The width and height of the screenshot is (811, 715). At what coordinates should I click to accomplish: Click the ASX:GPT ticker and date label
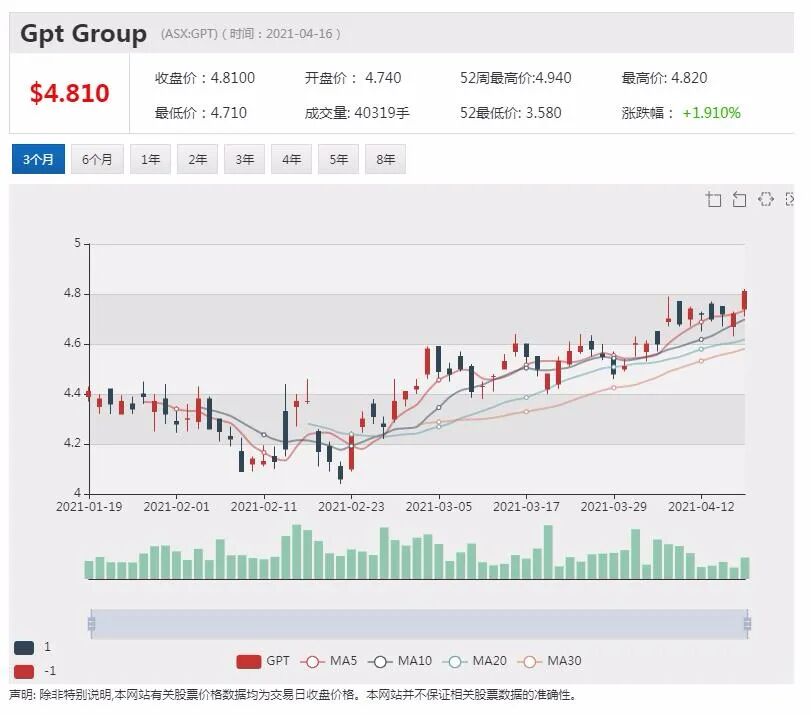[250, 34]
